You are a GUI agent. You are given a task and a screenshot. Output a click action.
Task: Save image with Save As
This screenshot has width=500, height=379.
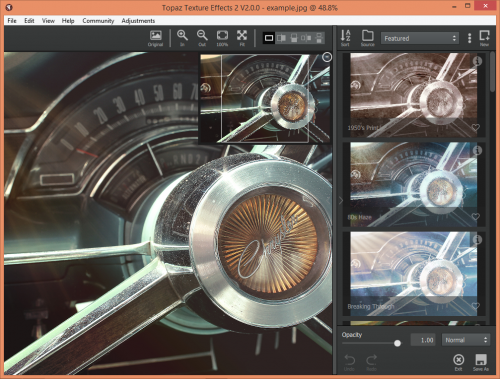pos(481,363)
